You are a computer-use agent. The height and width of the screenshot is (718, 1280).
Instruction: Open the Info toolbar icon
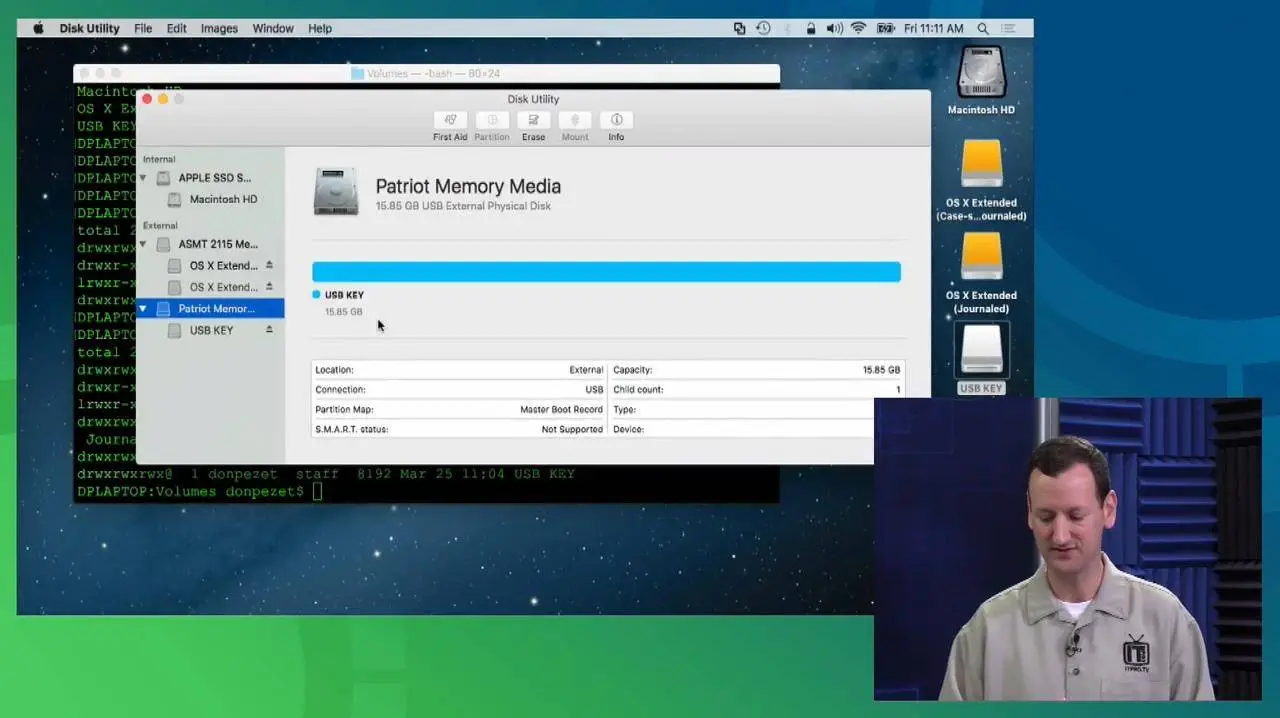[x=616, y=120]
